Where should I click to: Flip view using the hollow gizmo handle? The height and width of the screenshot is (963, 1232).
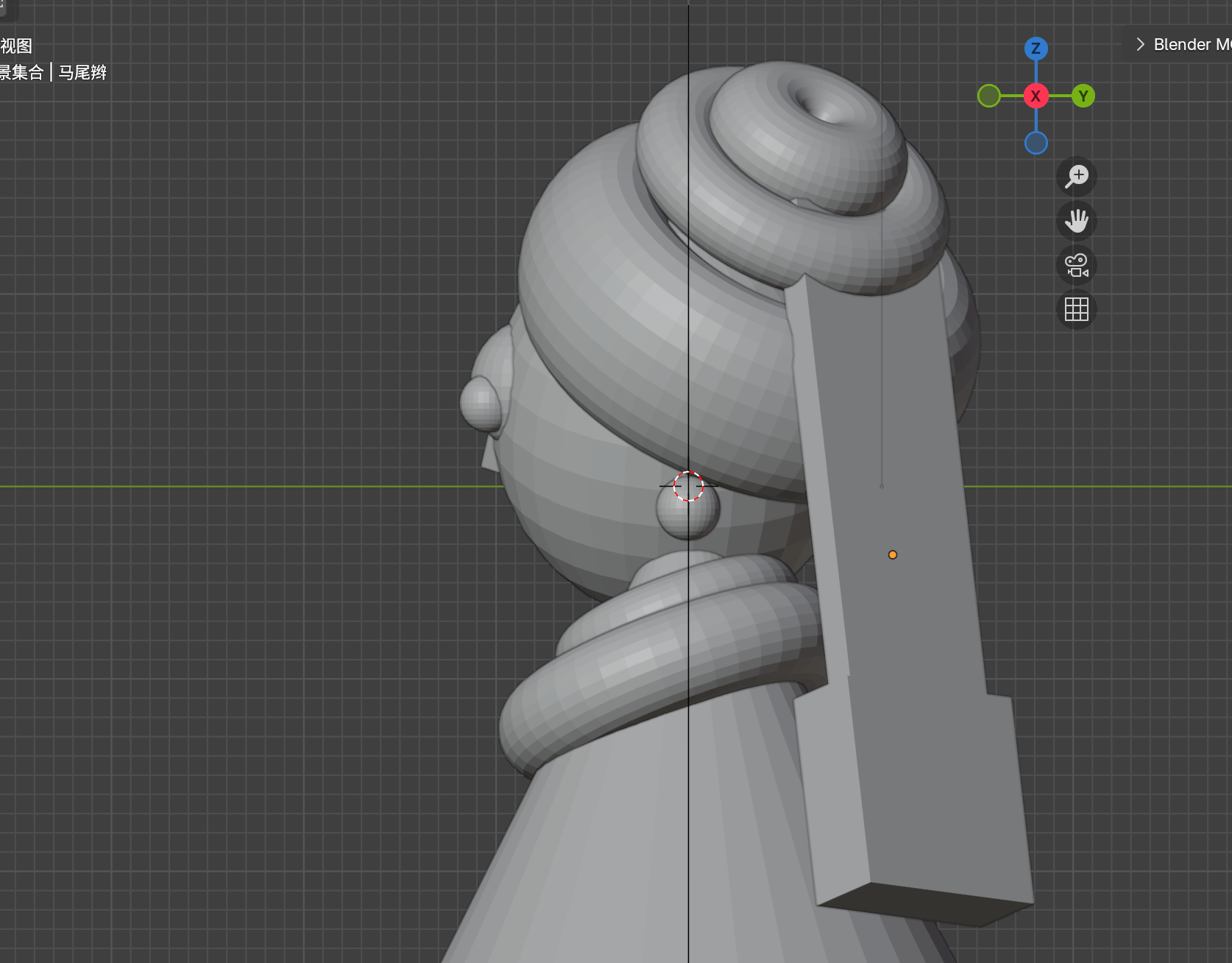click(989, 96)
